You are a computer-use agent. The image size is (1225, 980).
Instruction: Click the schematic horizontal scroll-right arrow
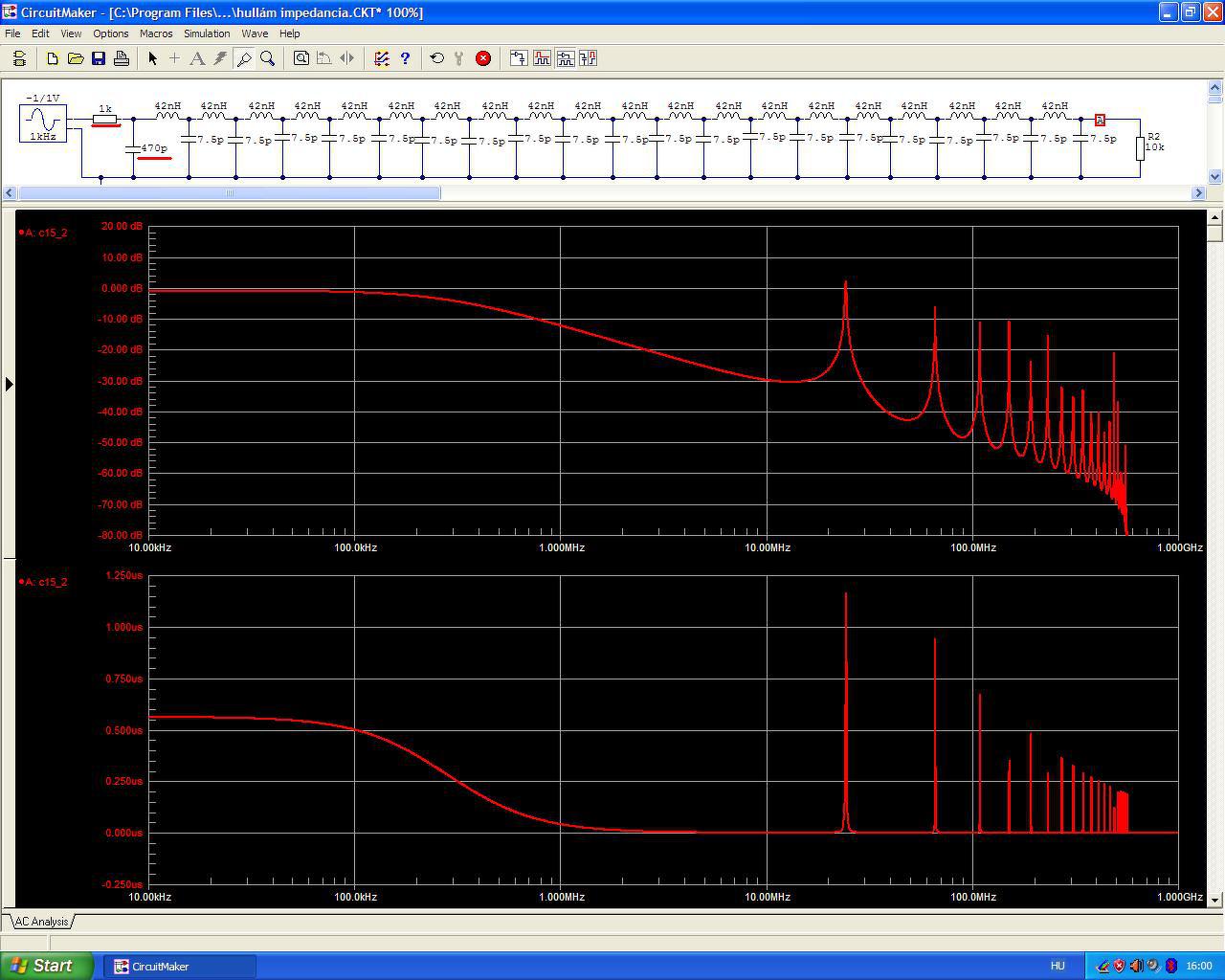pyautogui.click(x=1198, y=193)
